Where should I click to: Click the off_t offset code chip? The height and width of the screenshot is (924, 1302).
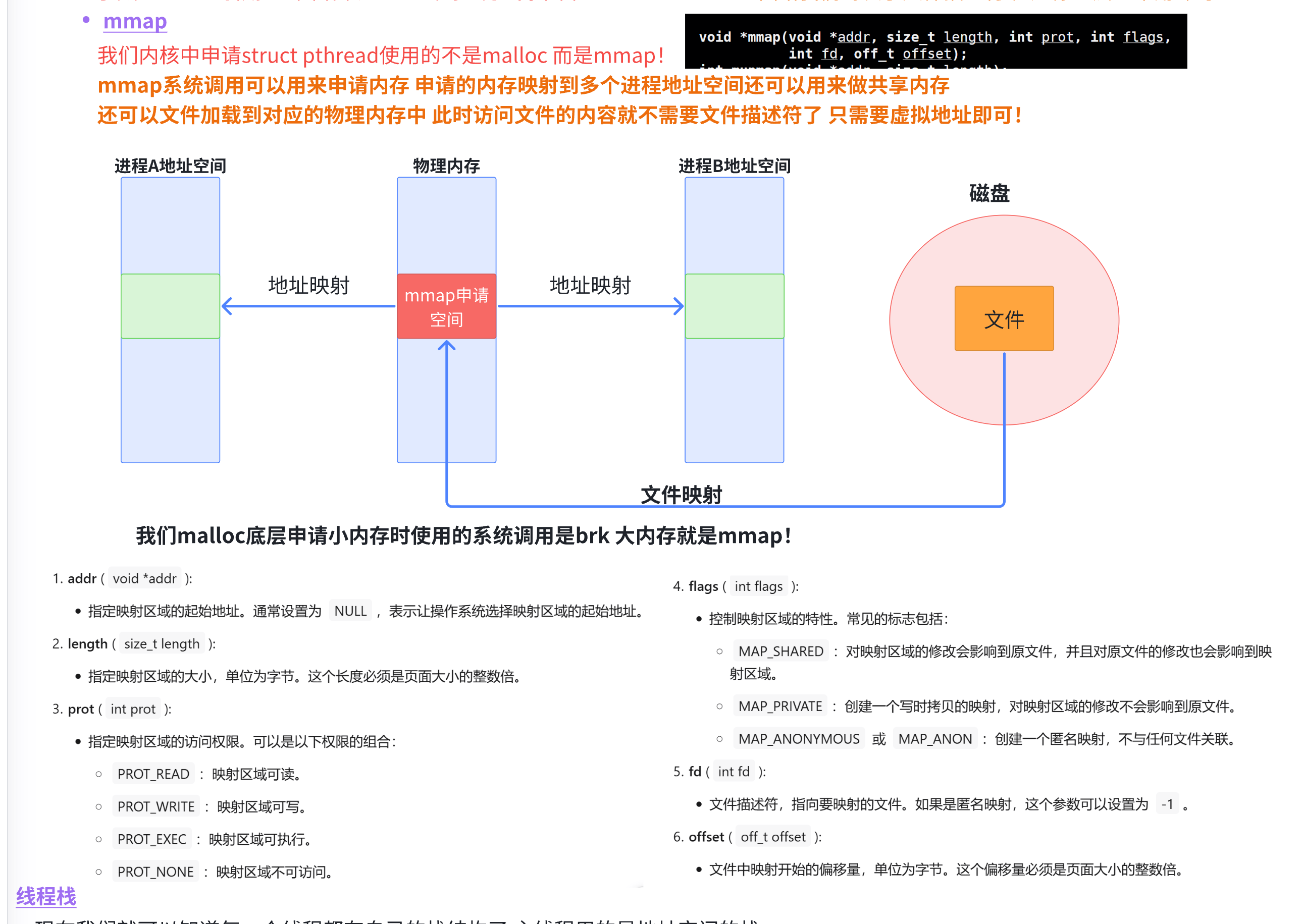click(x=773, y=836)
